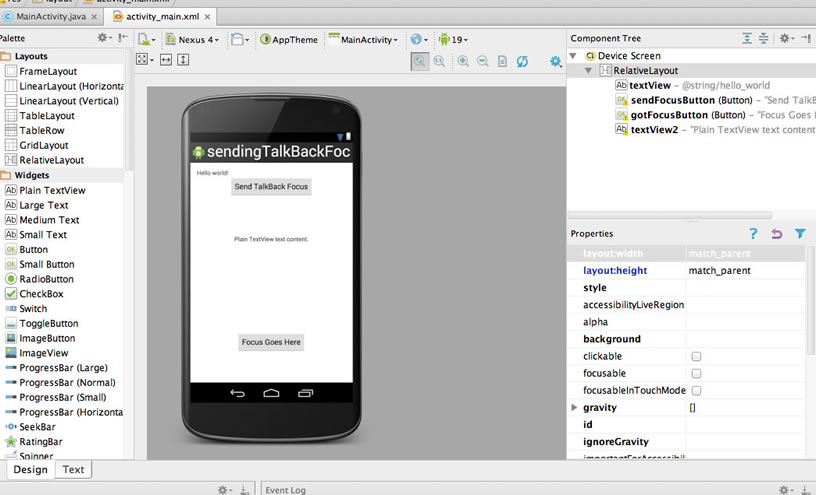This screenshot has width=816, height=495.
Task: Click the Component Tree hide panel icon
Action: (x=806, y=38)
